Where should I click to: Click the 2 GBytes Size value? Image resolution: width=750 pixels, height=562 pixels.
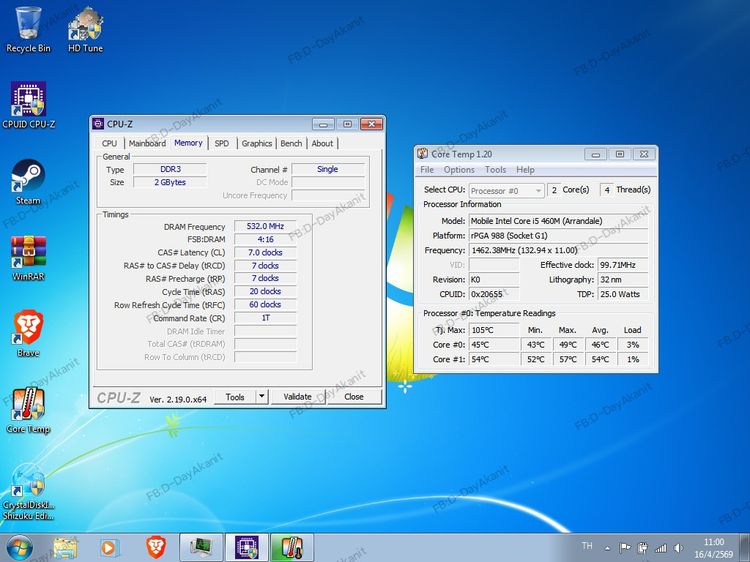170,182
